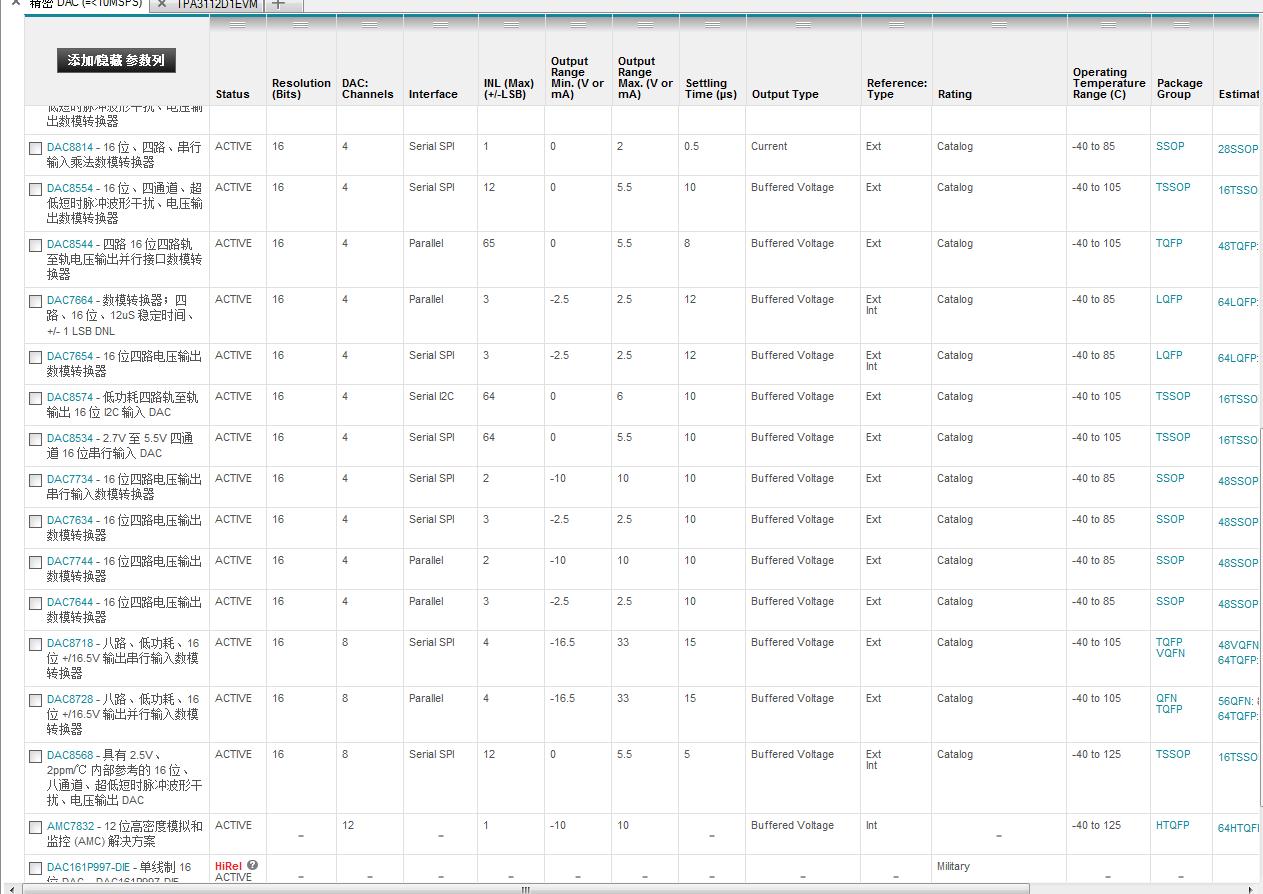The height and width of the screenshot is (894, 1263).
Task: Click the Output Range Min column drag handle
Action: coord(578,24)
